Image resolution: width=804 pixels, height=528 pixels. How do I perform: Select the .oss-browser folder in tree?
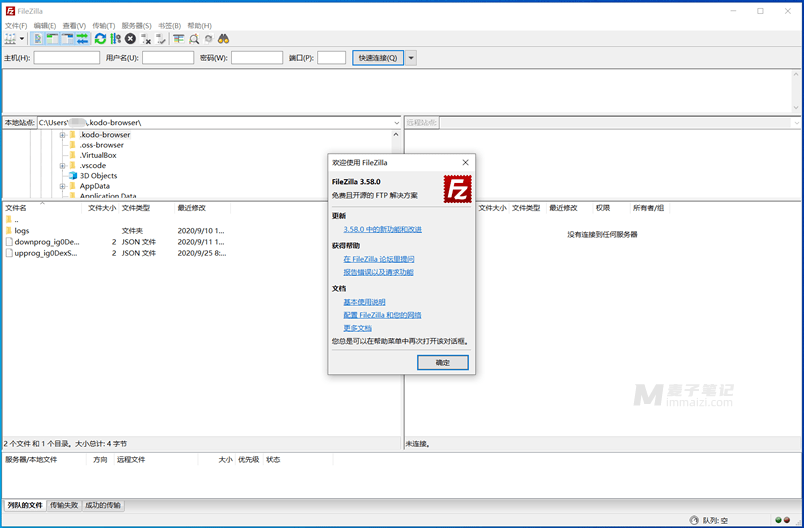click(x=102, y=145)
